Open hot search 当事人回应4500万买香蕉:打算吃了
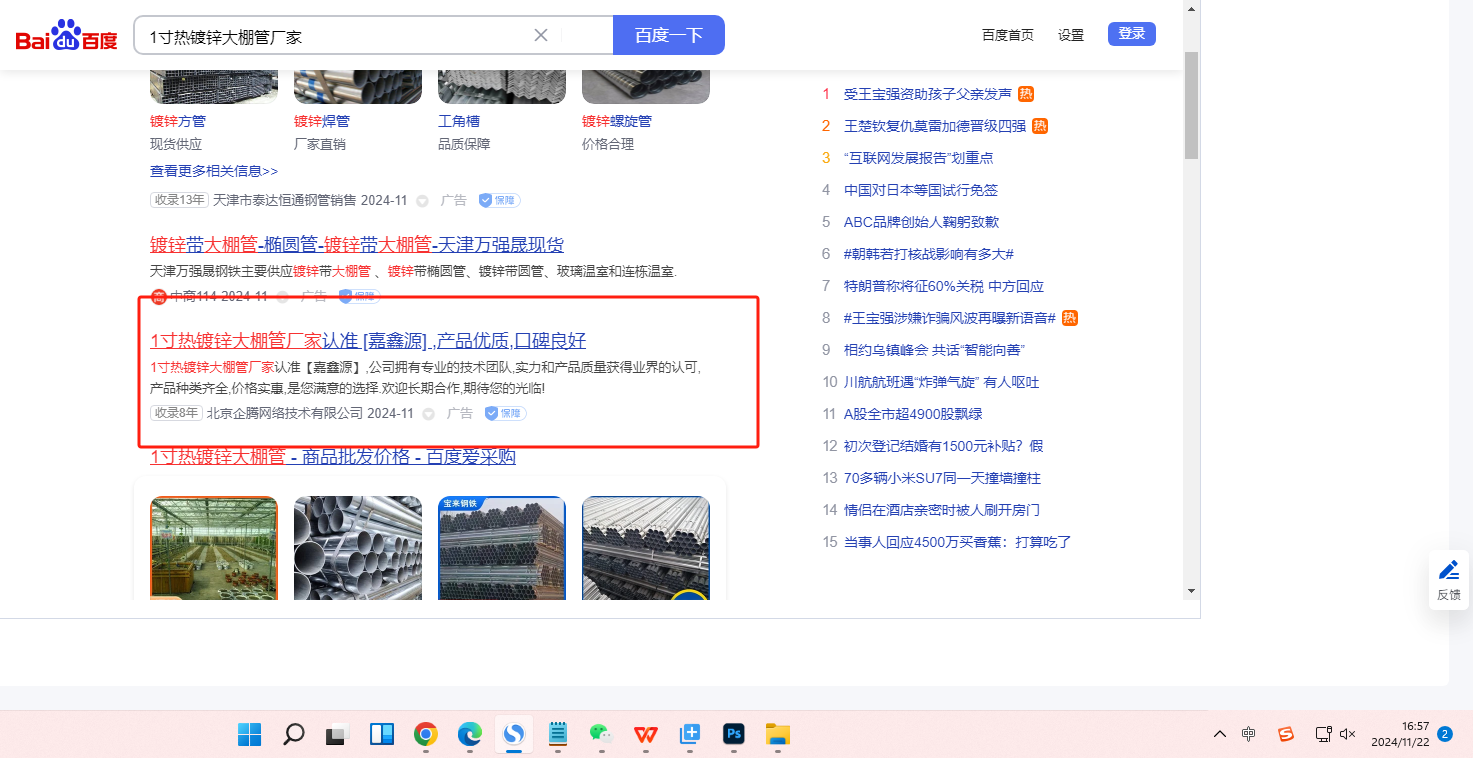 [958, 542]
